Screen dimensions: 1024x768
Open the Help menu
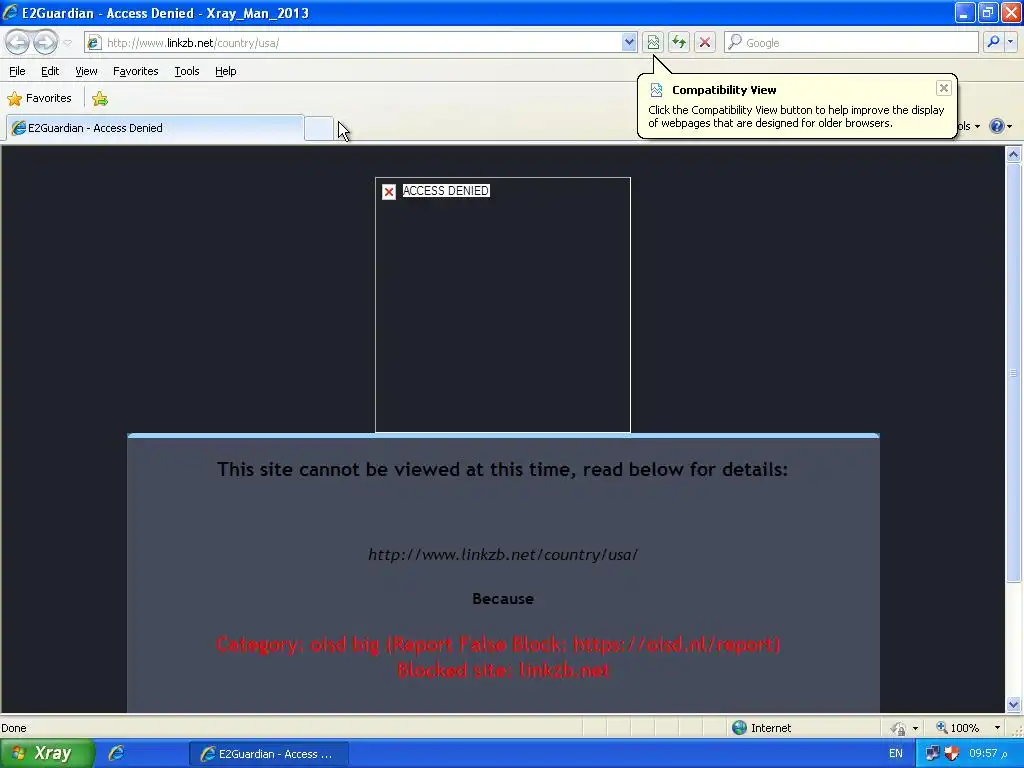225,71
